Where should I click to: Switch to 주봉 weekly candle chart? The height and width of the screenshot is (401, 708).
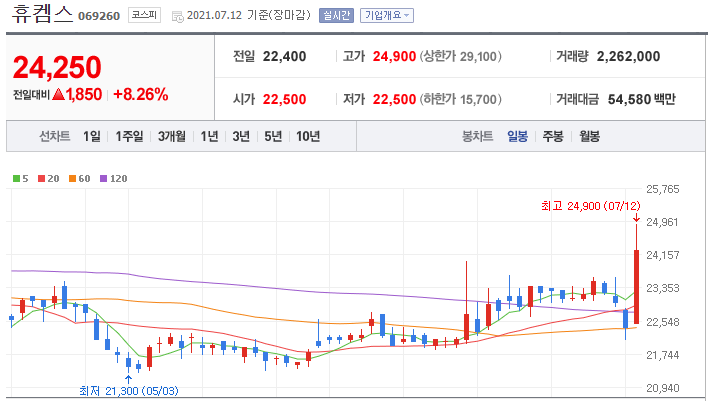pos(553,136)
